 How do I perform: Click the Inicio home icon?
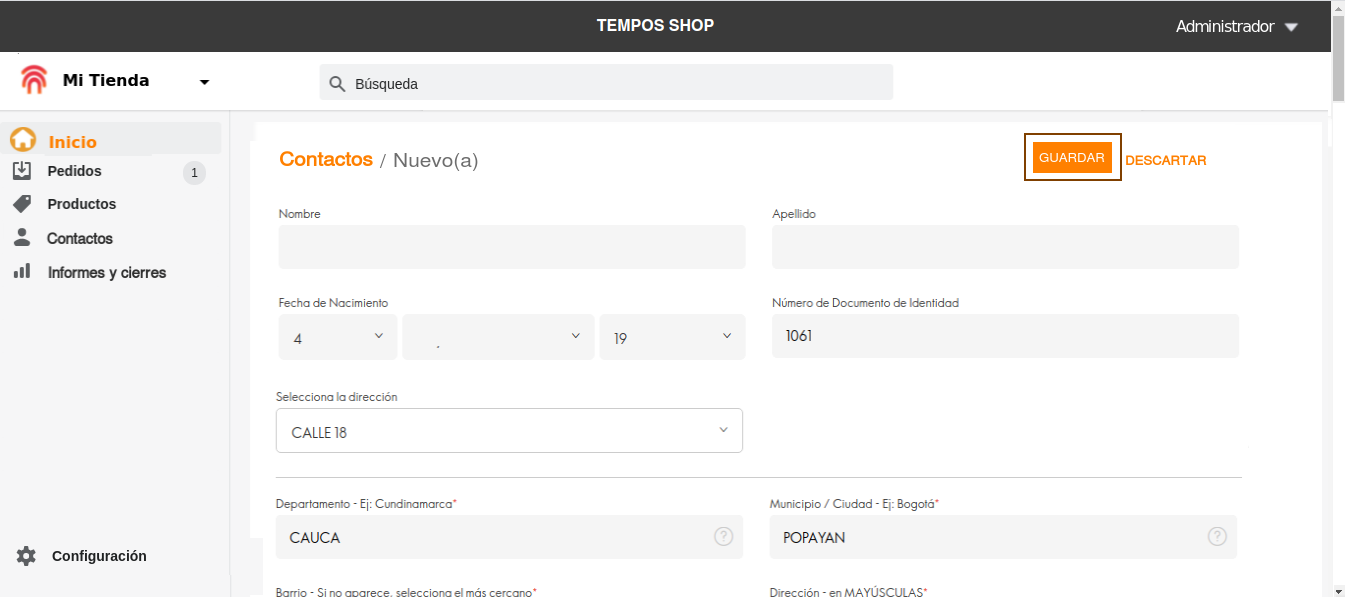(22, 141)
